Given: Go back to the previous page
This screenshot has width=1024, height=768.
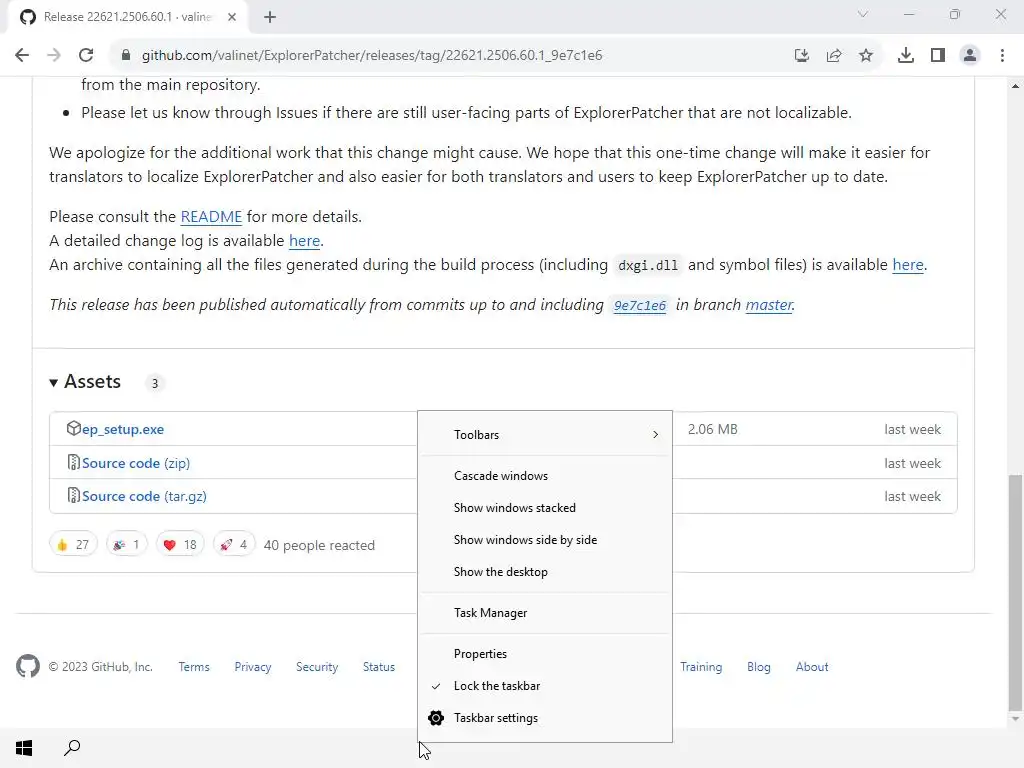Looking at the screenshot, I should pos(22,56).
